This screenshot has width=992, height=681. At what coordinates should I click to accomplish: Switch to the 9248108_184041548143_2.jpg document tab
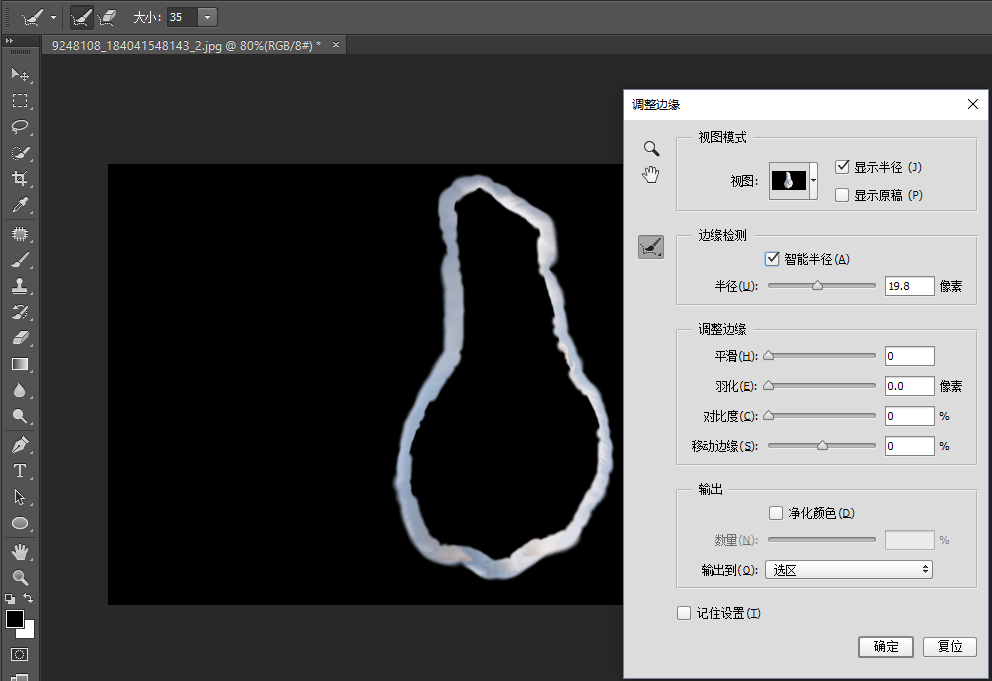click(187, 46)
